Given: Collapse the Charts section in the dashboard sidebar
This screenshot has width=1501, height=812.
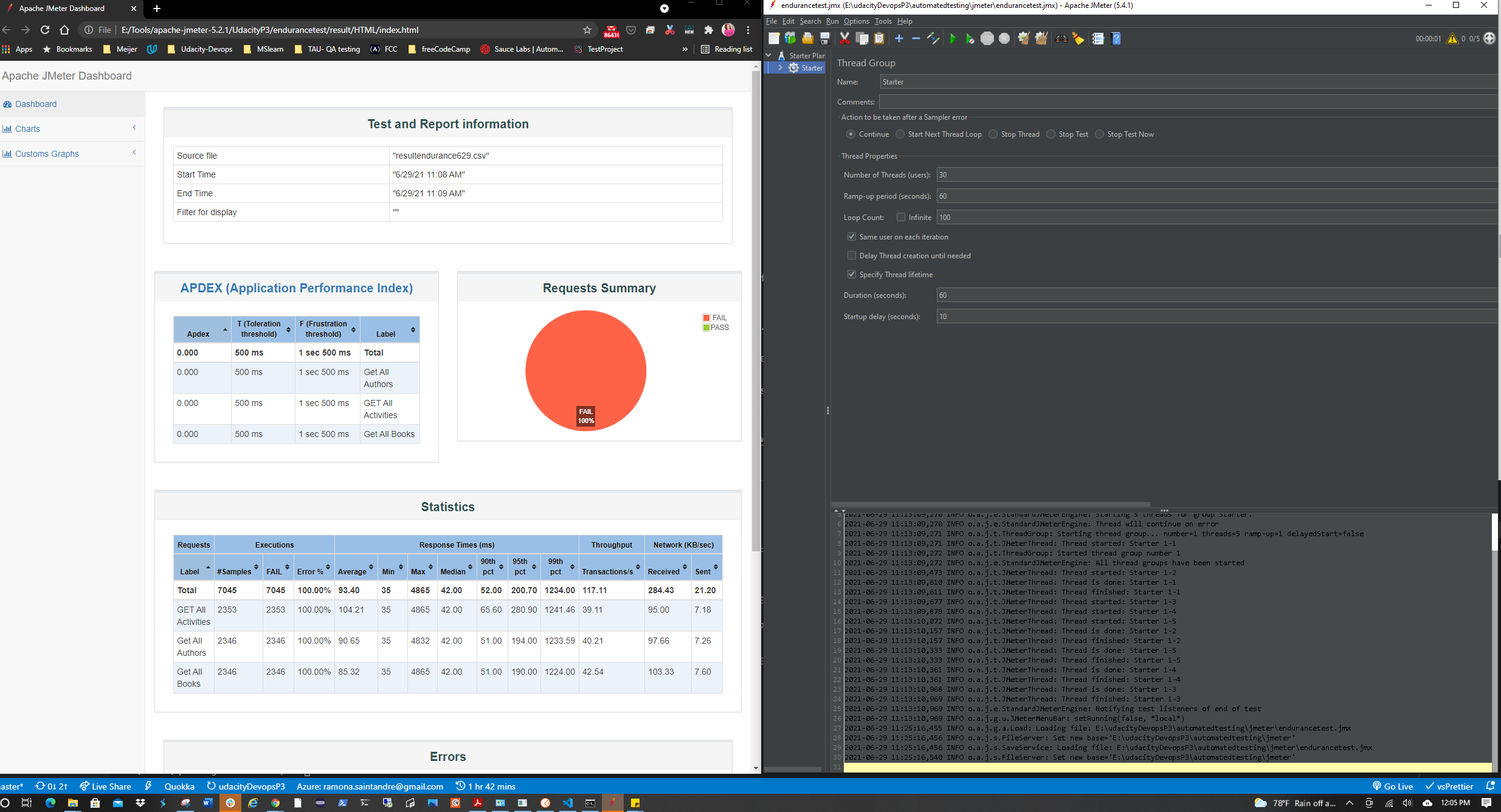Looking at the screenshot, I should coord(134,128).
